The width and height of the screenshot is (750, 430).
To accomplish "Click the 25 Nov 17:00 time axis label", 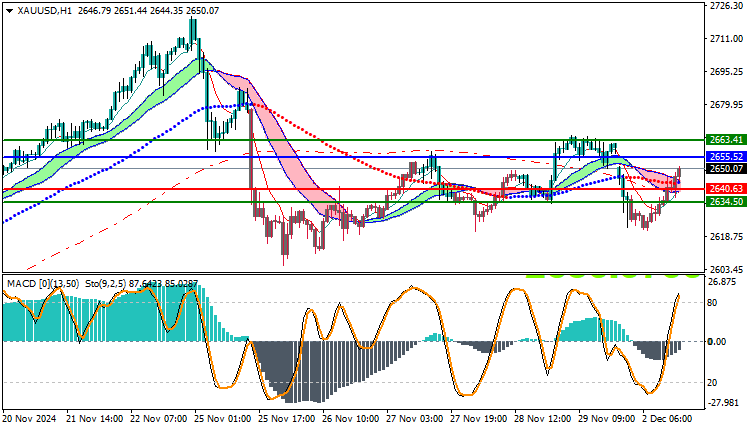I will tap(287, 419).
